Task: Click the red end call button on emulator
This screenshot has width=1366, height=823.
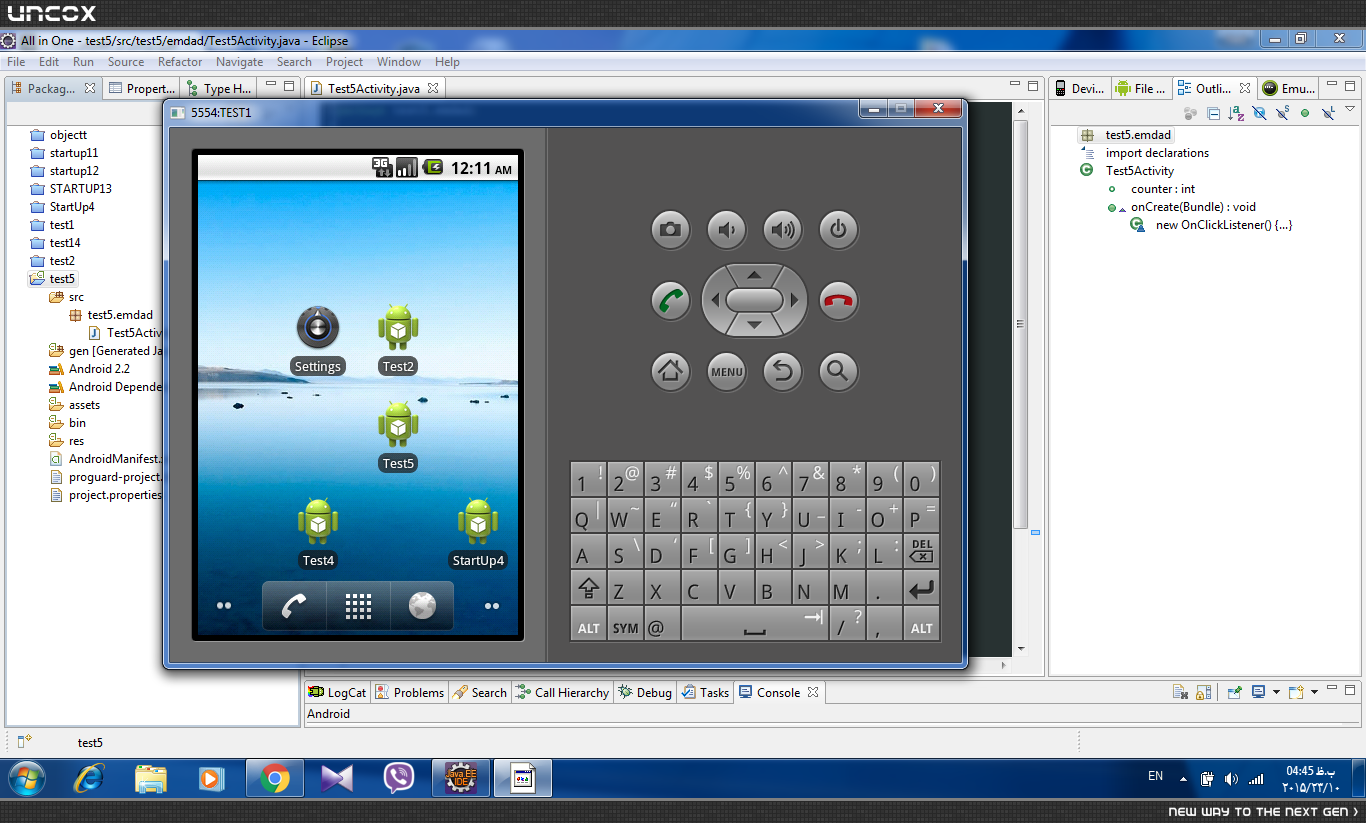Action: coord(839,300)
